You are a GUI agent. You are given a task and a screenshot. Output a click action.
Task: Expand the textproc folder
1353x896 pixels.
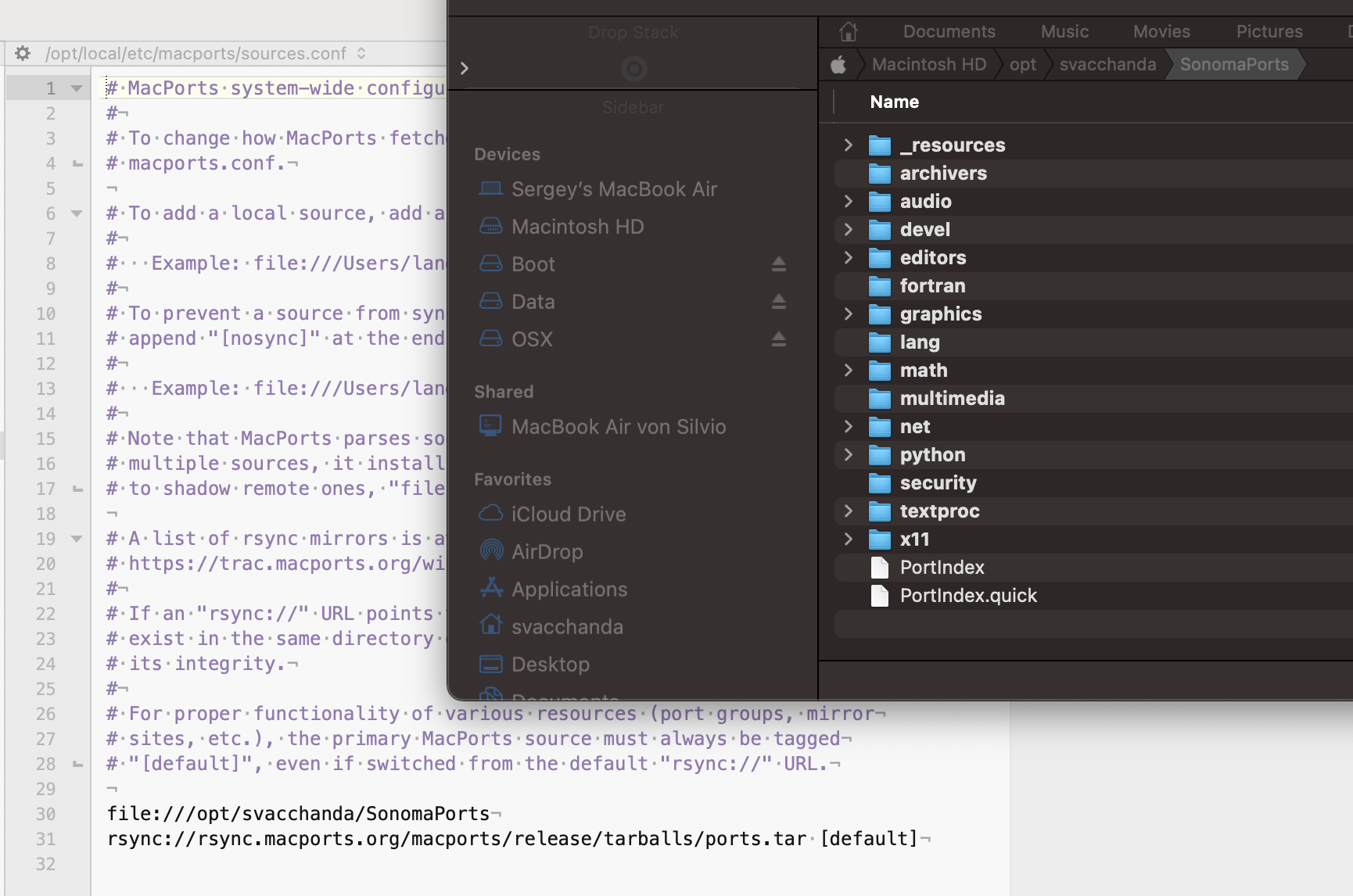coord(848,511)
